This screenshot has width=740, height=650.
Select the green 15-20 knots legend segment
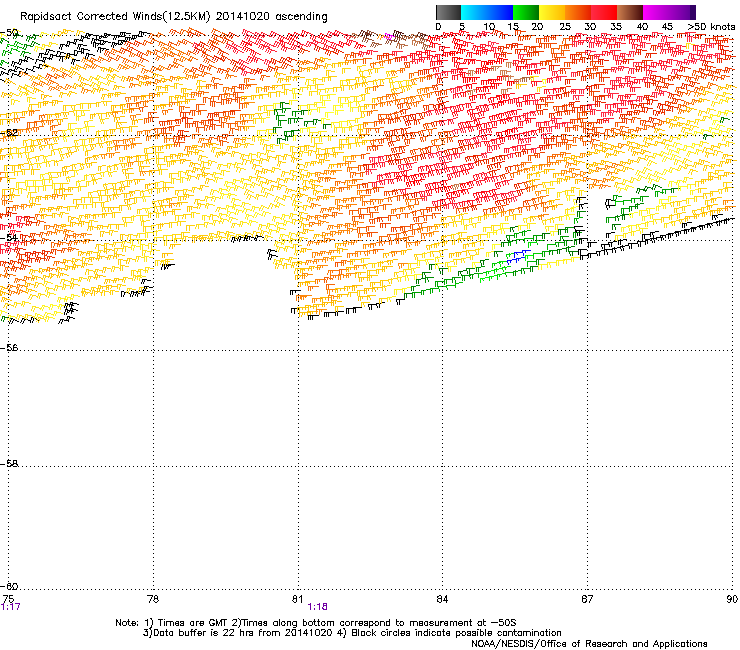(526, 12)
